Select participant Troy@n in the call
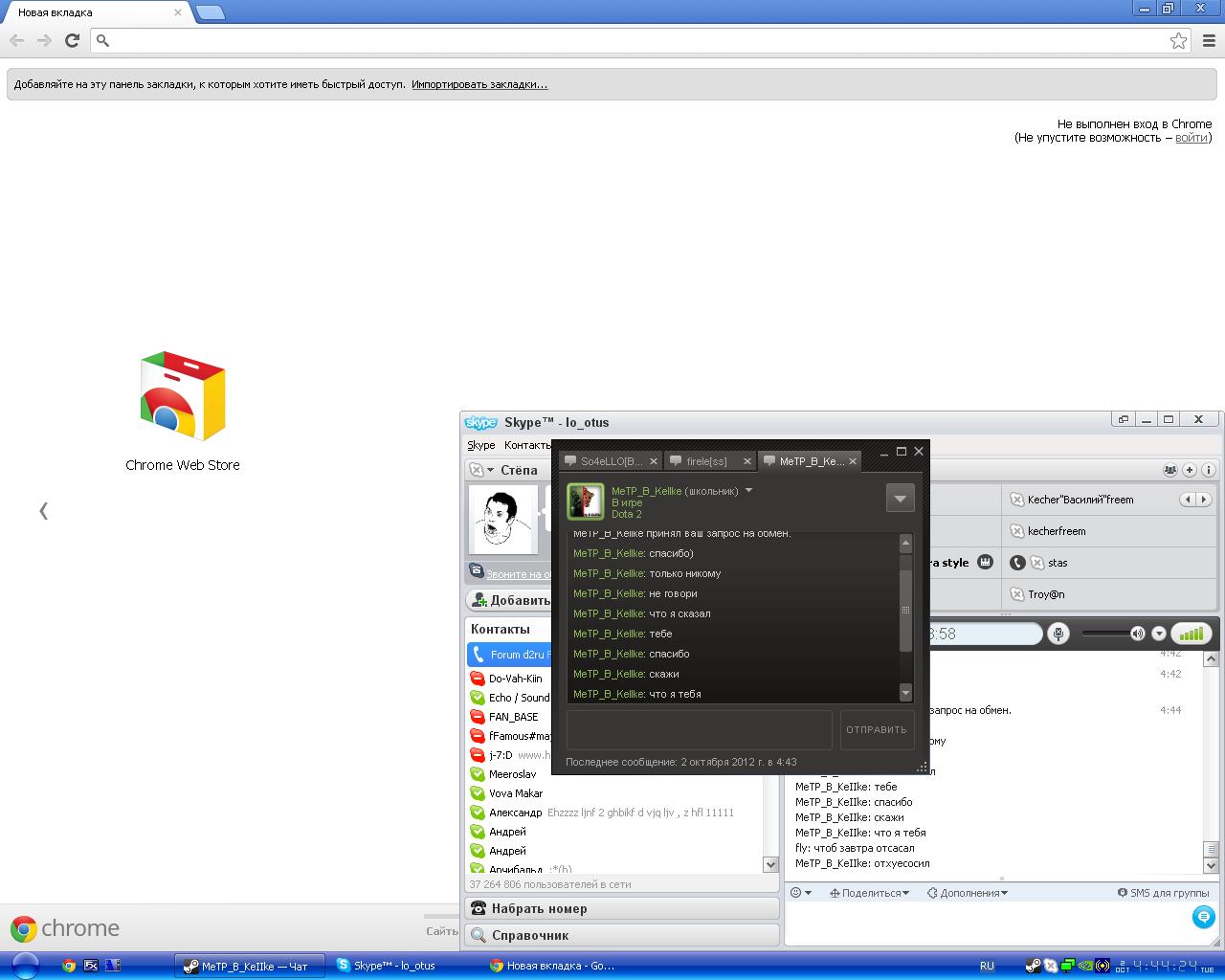Viewport: 1225px width, 980px height. [x=1046, y=594]
